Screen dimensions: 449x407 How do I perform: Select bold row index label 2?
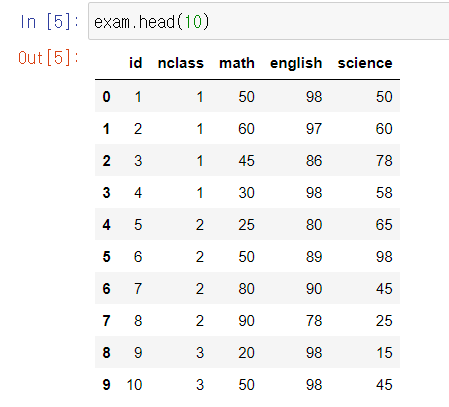[106, 161]
